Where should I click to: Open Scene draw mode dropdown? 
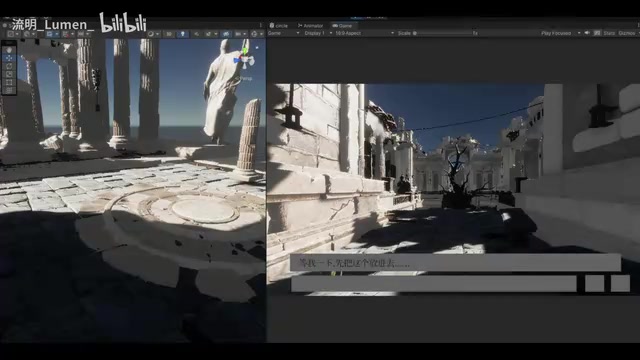tap(153, 34)
